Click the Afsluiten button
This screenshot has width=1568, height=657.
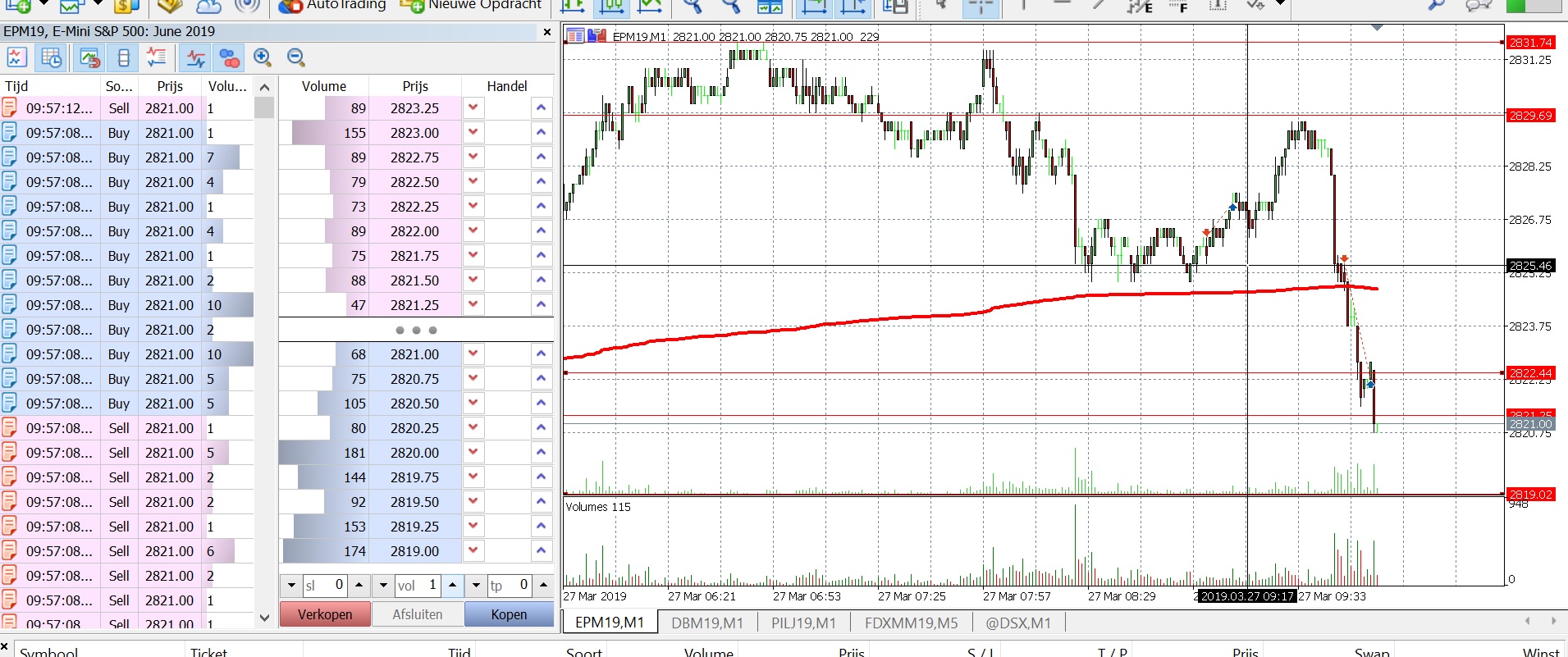pyautogui.click(x=418, y=614)
